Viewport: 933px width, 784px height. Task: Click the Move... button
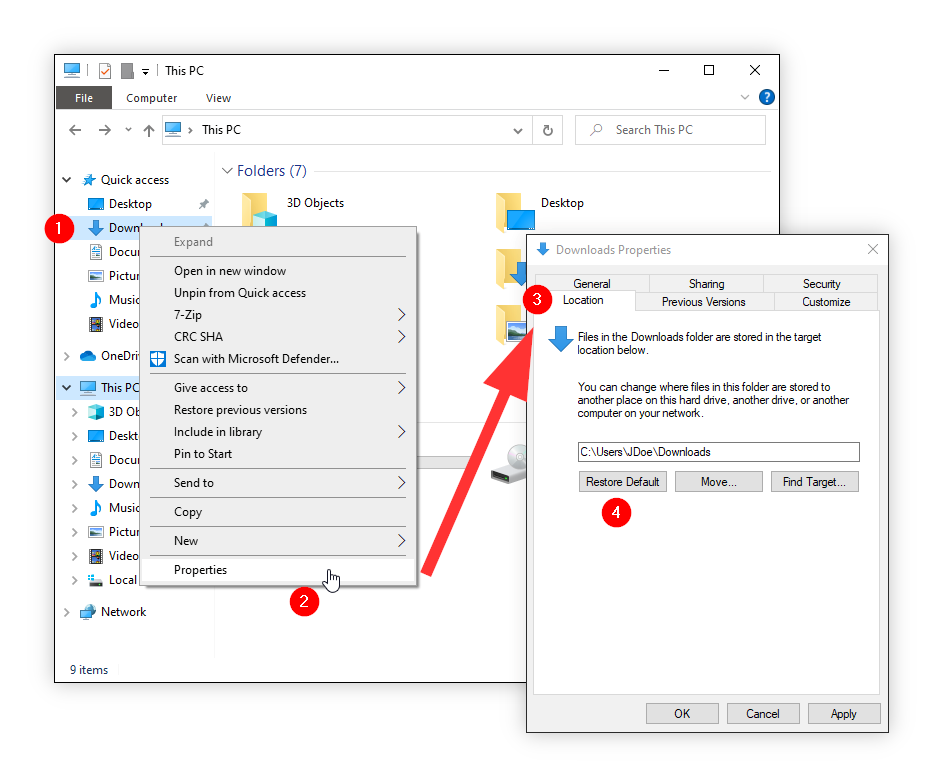click(718, 482)
